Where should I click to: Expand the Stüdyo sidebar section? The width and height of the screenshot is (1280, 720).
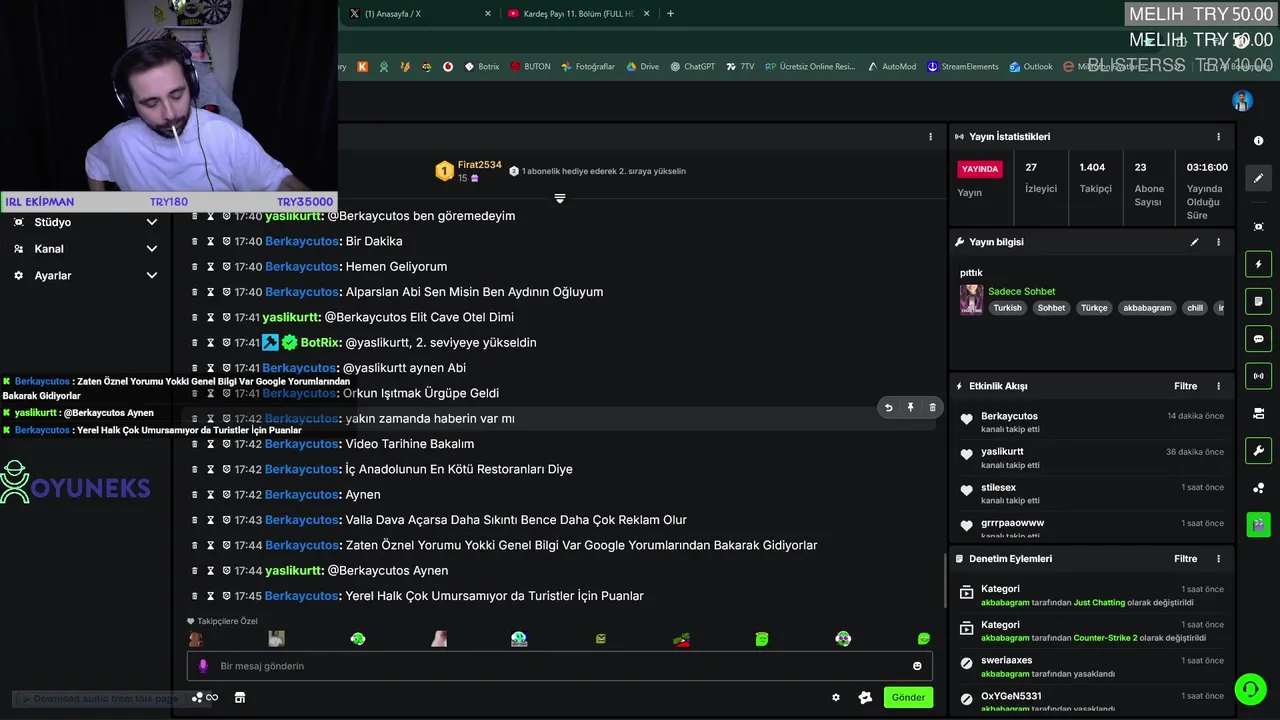pyautogui.click(x=85, y=222)
